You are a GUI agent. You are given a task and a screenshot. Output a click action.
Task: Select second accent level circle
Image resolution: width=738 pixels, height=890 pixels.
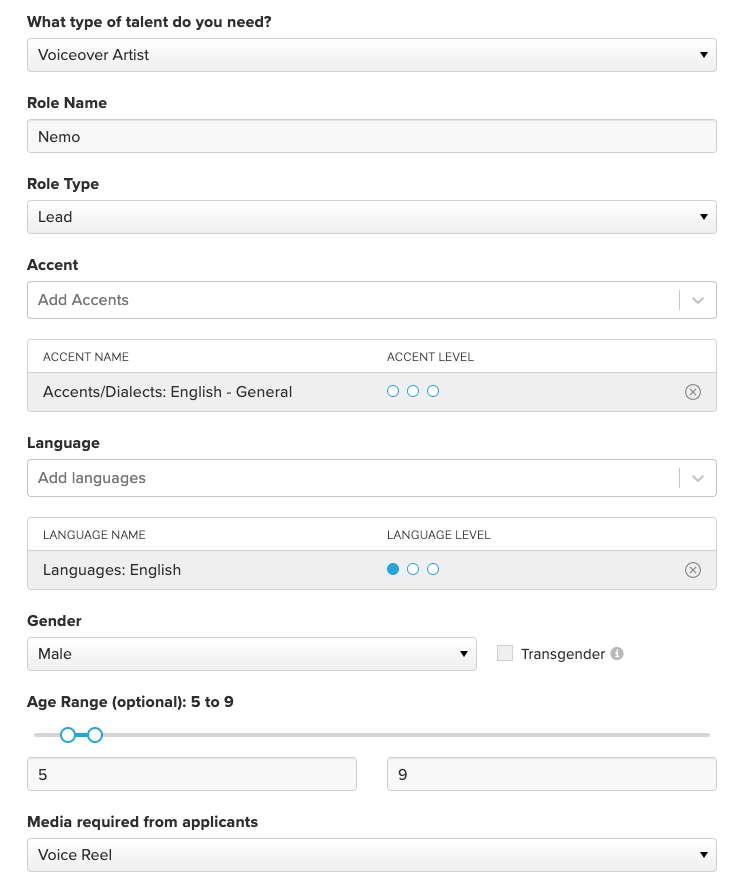tap(413, 391)
